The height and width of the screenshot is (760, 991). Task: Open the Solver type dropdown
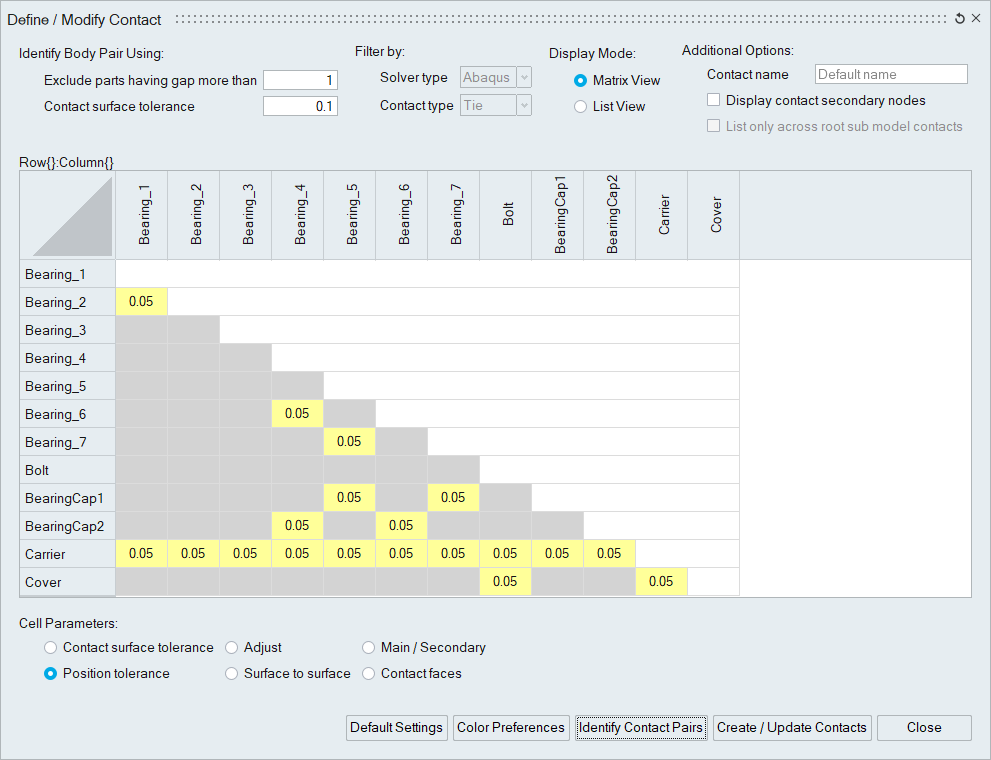click(x=496, y=78)
